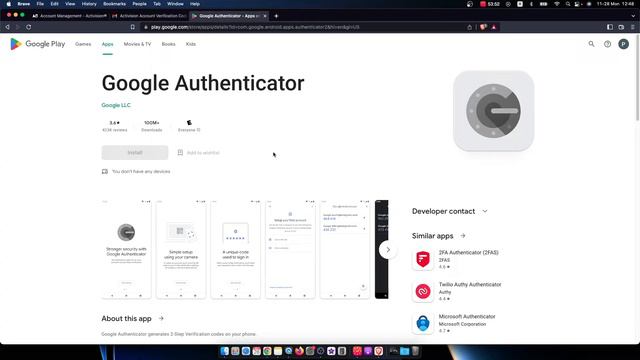Show next screenshots with carousel arrow
Image resolution: width=640 pixels, height=360 pixels.
point(388,249)
